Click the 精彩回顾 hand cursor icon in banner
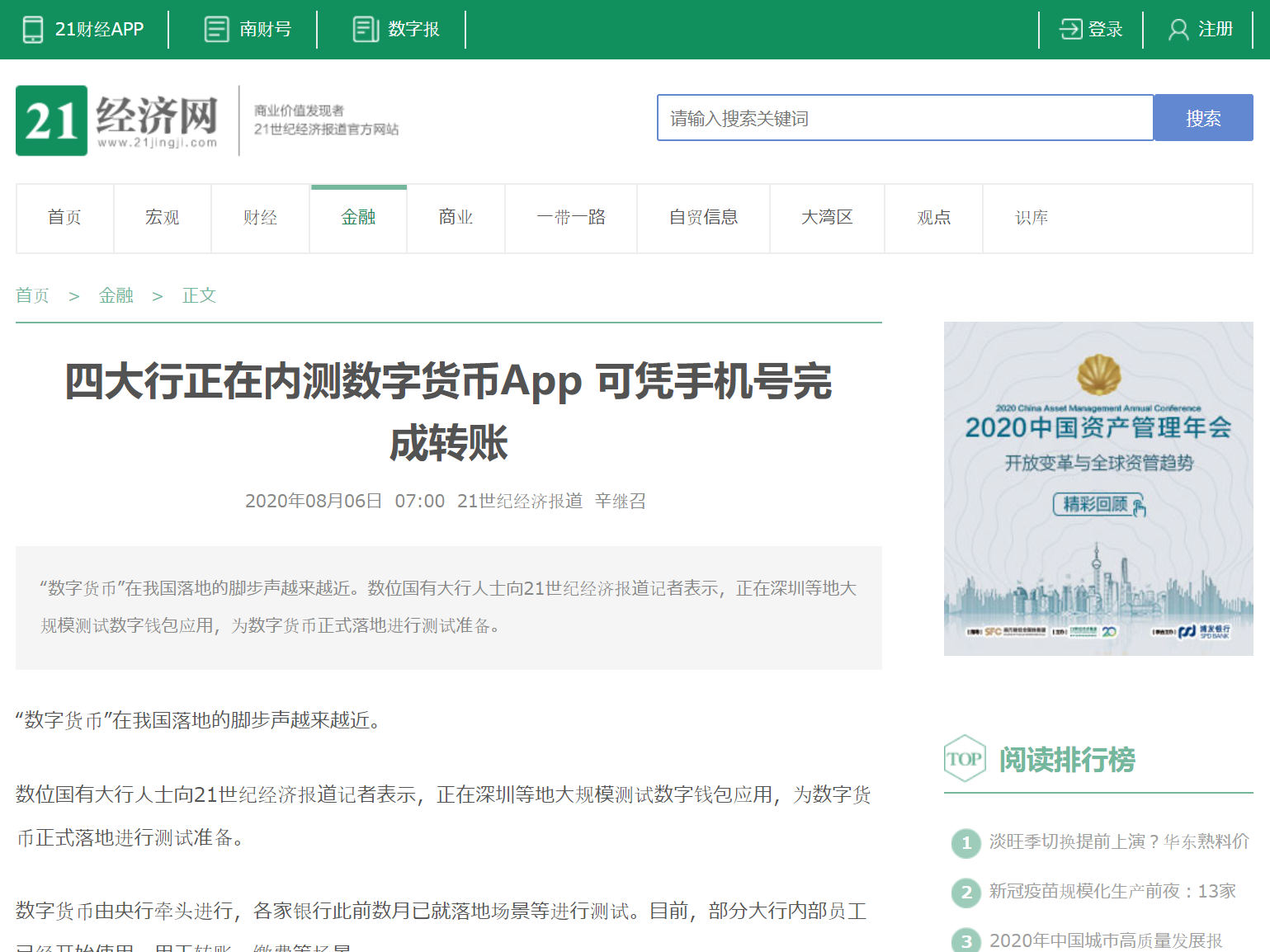 click(x=1139, y=506)
